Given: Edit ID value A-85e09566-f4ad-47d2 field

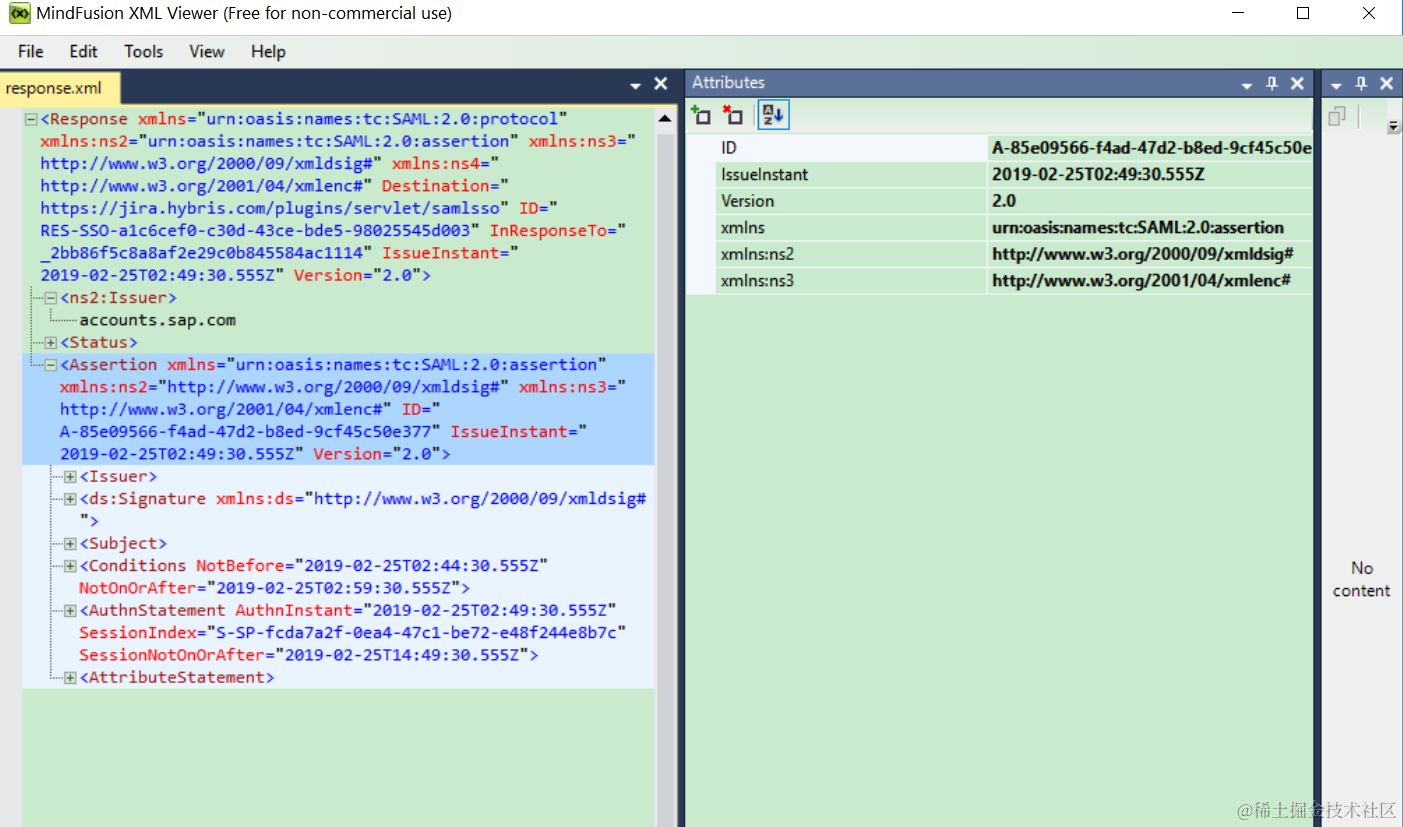Looking at the screenshot, I should [1150, 148].
